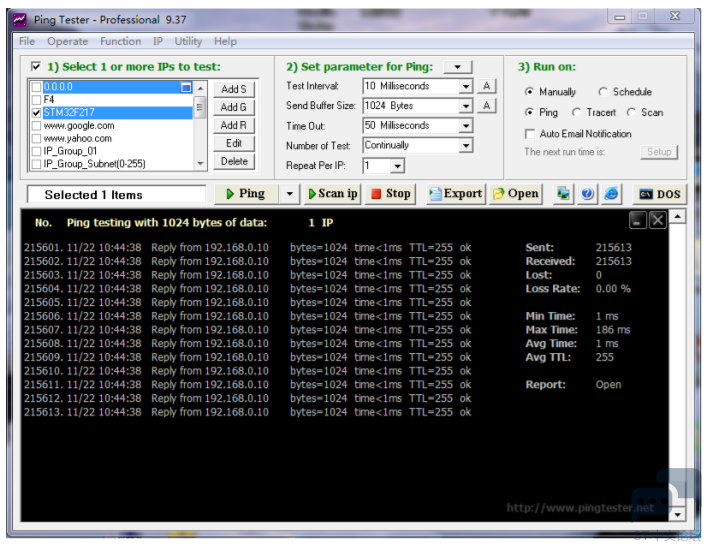Screen dimensions: 710x551
Task: Open the Number of Test dropdown
Action: (x=465, y=146)
